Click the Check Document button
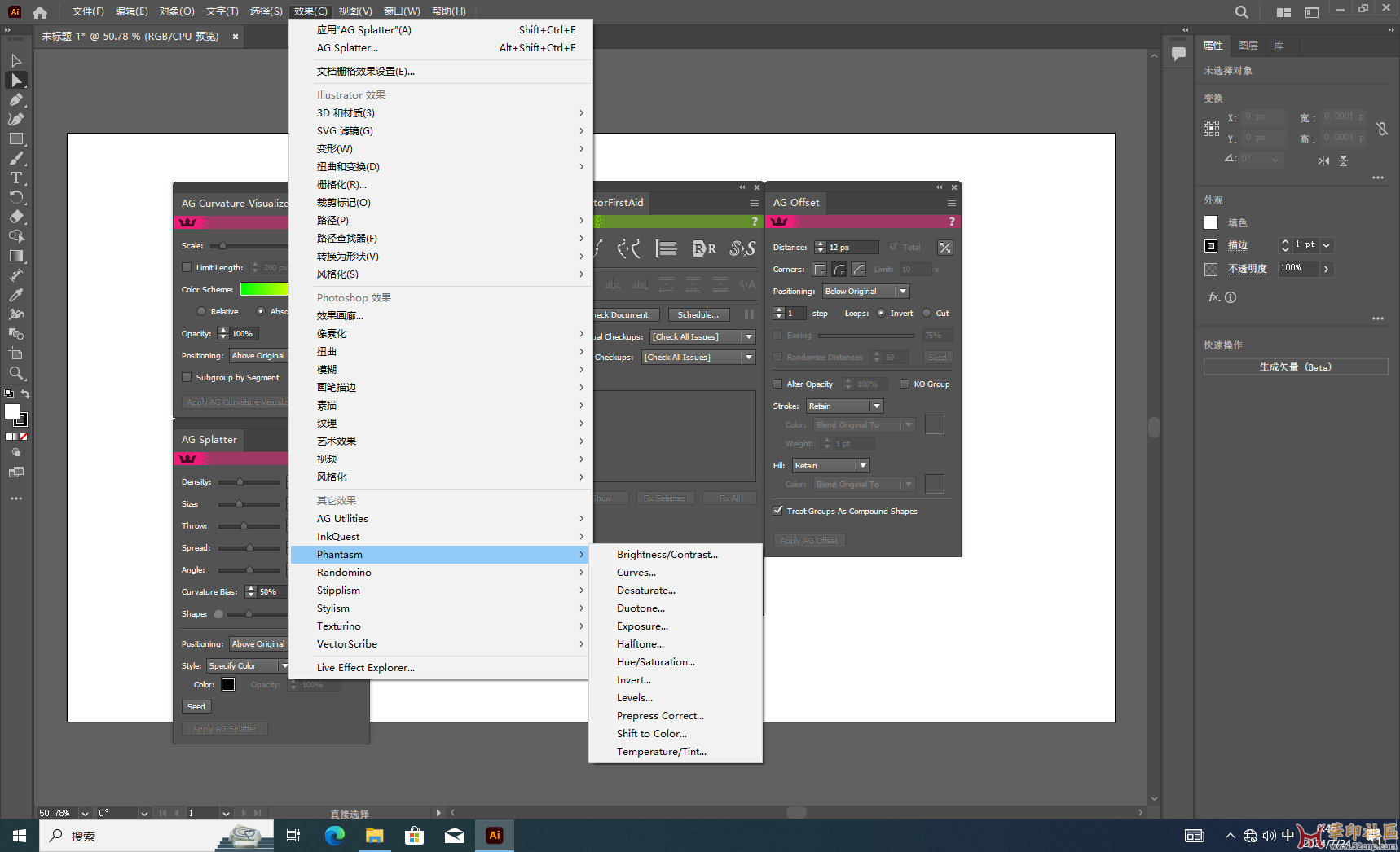 pyautogui.click(x=625, y=314)
